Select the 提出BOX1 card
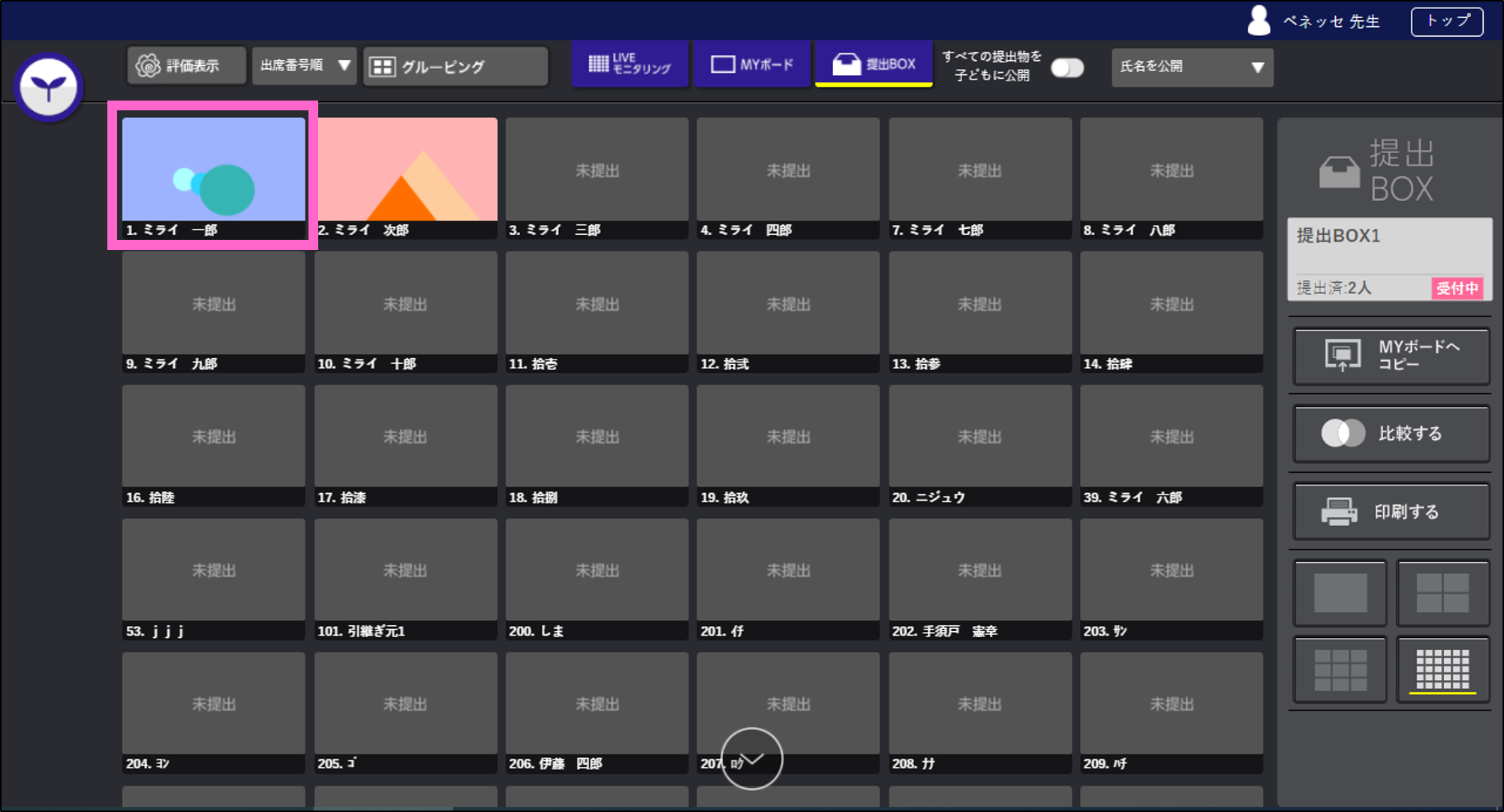1504x812 pixels. tap(1389, 259)
